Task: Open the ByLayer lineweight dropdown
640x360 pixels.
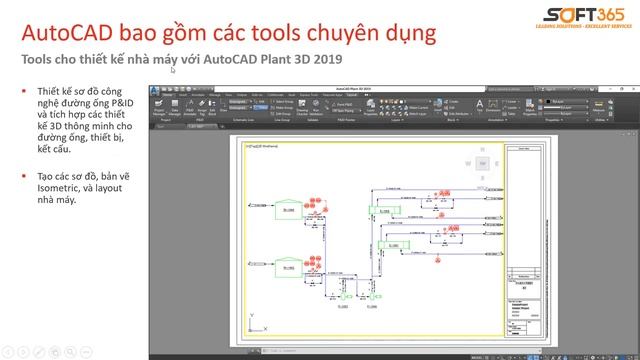Action: 567,108
